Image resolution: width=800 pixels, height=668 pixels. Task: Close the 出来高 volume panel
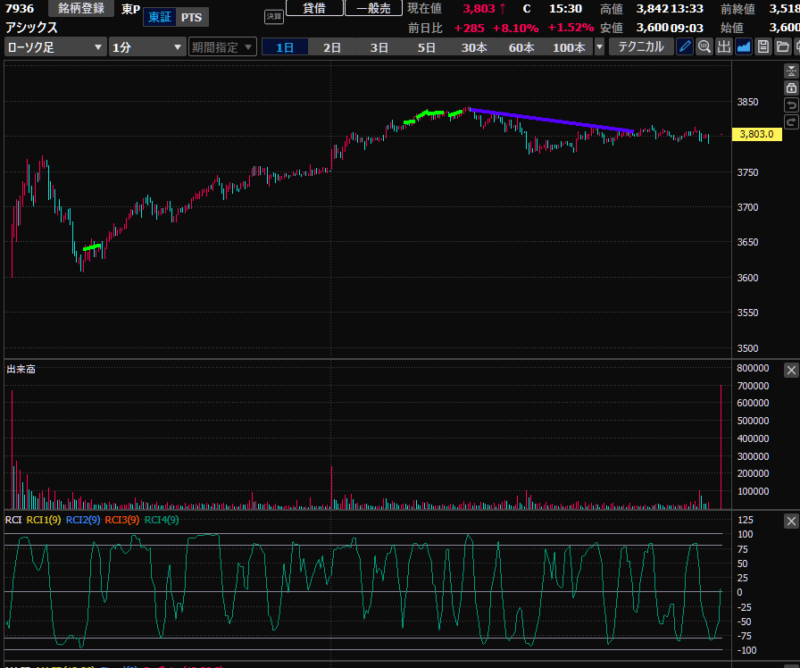pos(791,370)
